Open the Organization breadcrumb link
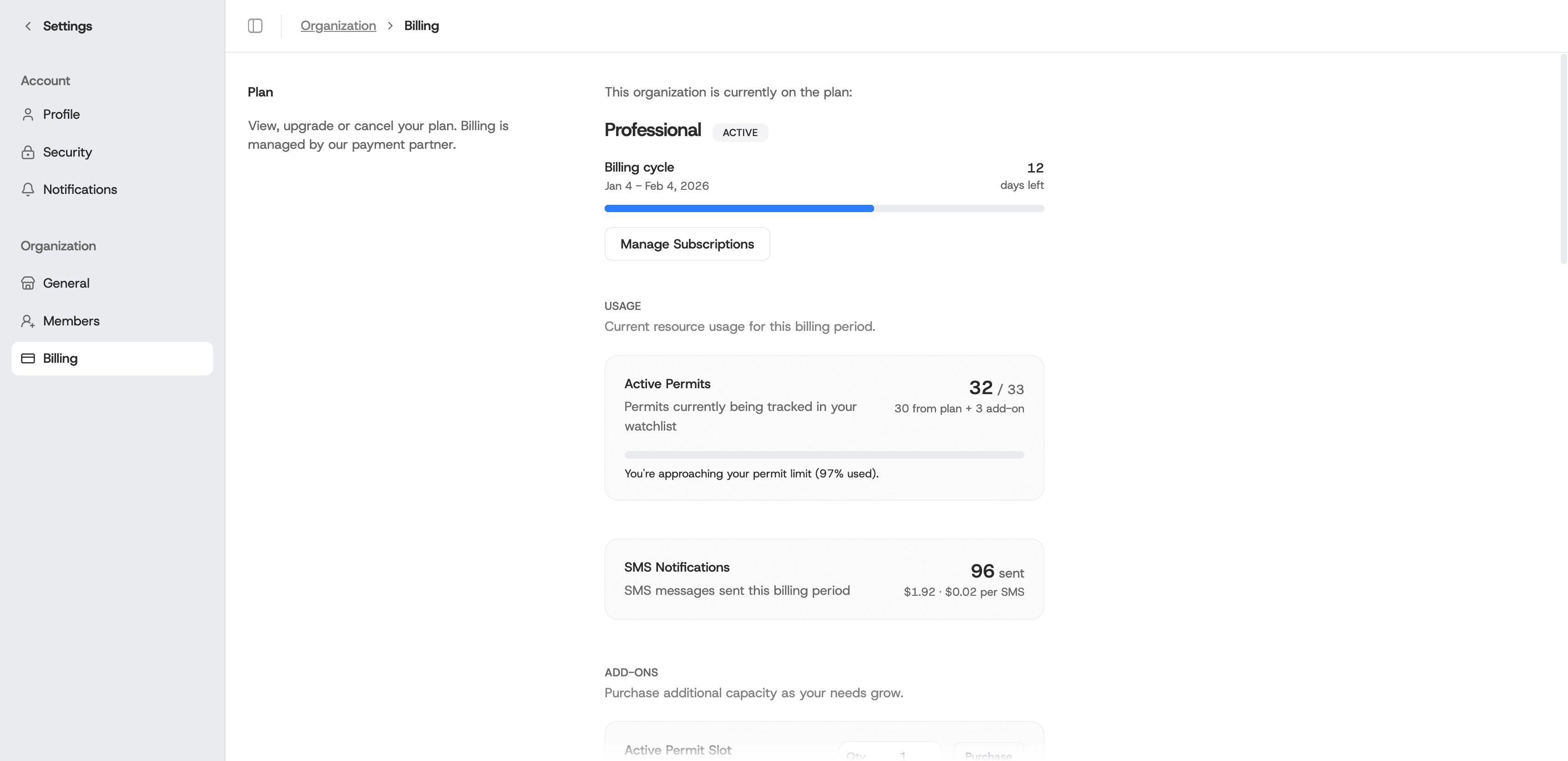The image size is (1568, 761). tap(338, 25)
